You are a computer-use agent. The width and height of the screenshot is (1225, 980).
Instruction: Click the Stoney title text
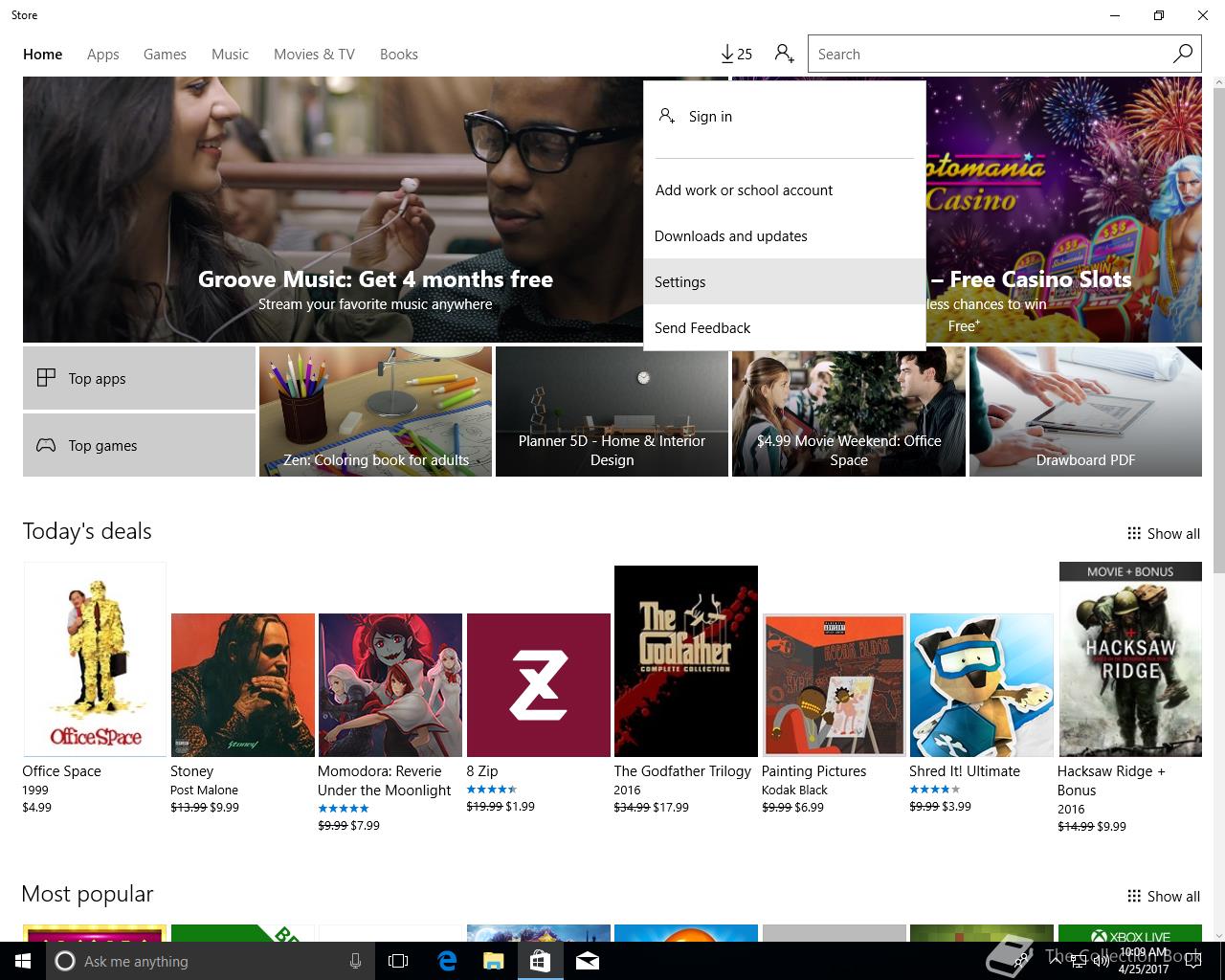tap(191, 771)
